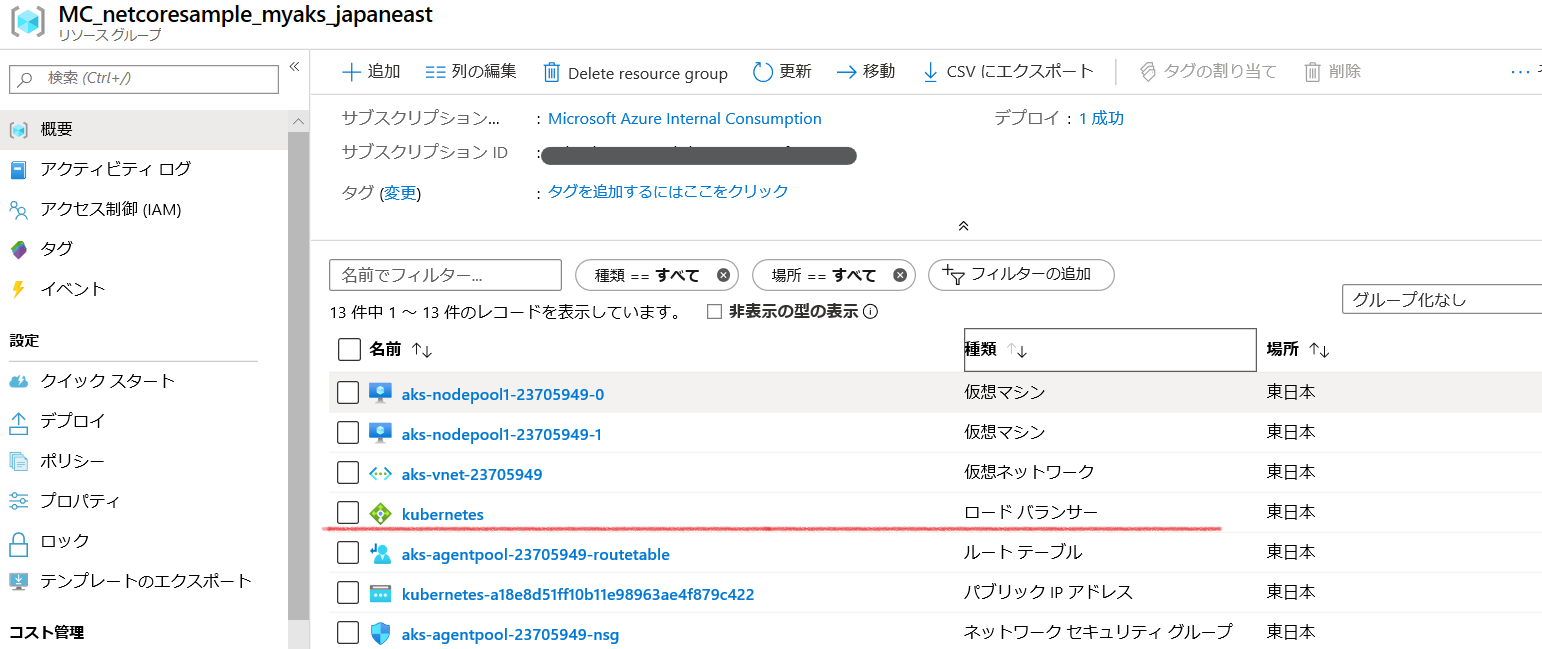Focus the 名前でフィルター filter input

(x=445, y=275)
